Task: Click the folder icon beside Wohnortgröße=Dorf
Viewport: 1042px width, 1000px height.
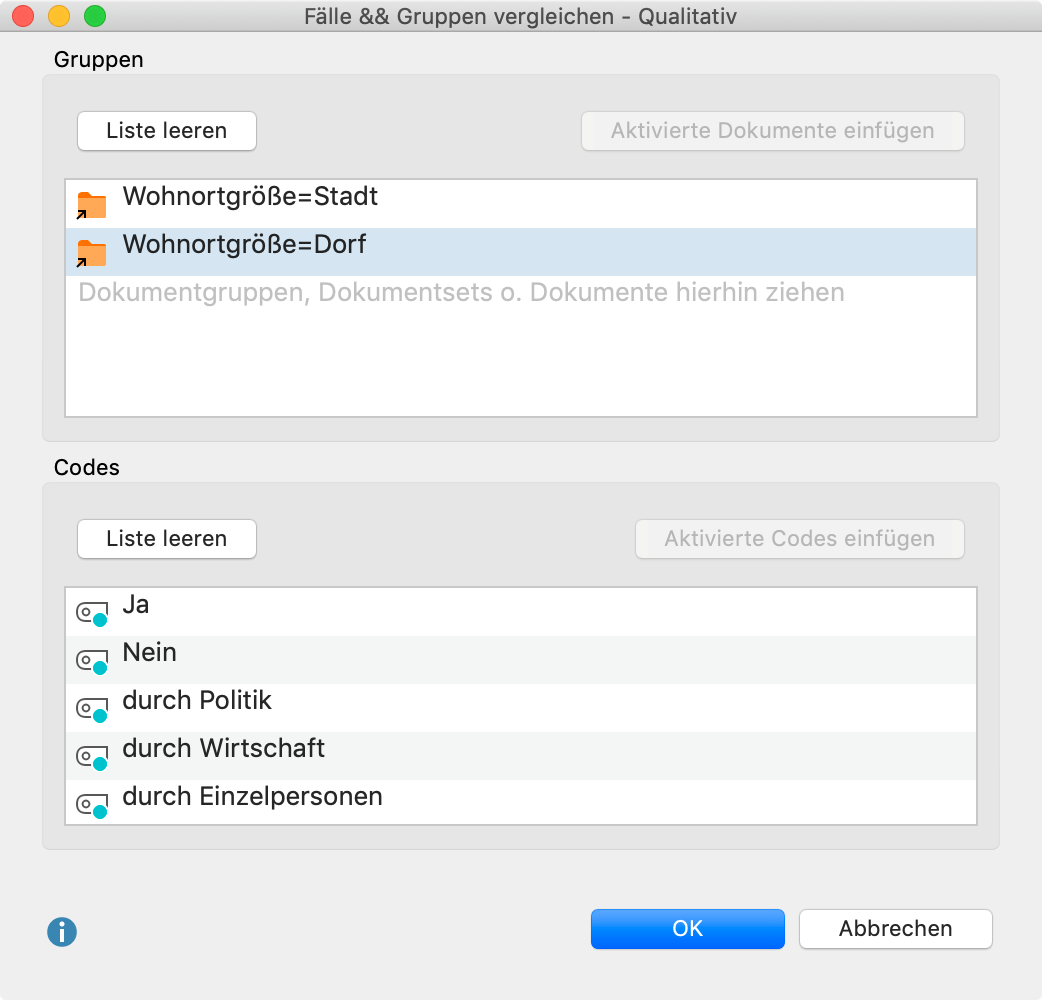Action: tap(91, 252)
